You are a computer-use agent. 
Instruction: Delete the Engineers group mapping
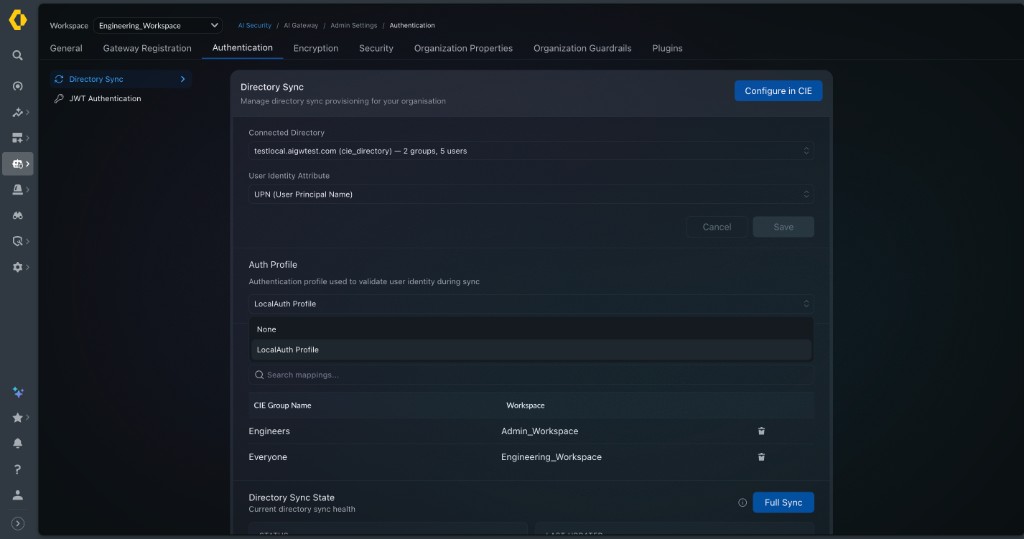[x=761, y=431]
